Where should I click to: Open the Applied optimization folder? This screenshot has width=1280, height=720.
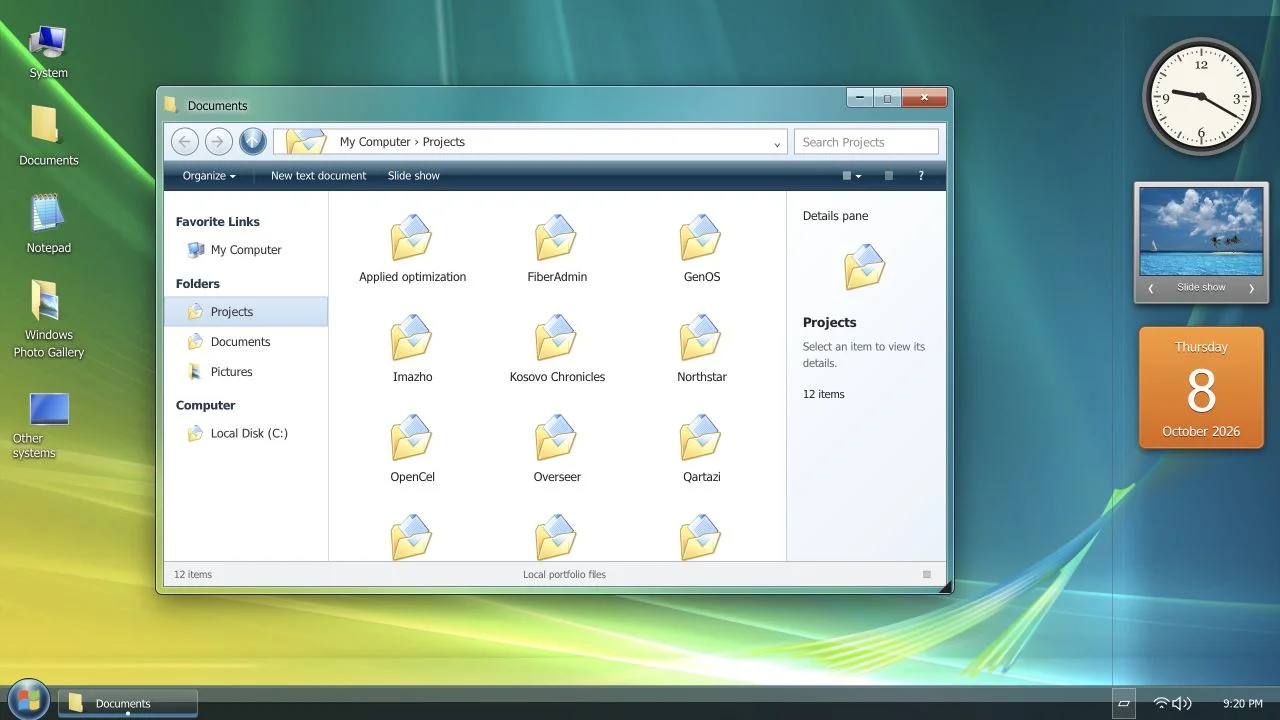[x=412, y=249]
